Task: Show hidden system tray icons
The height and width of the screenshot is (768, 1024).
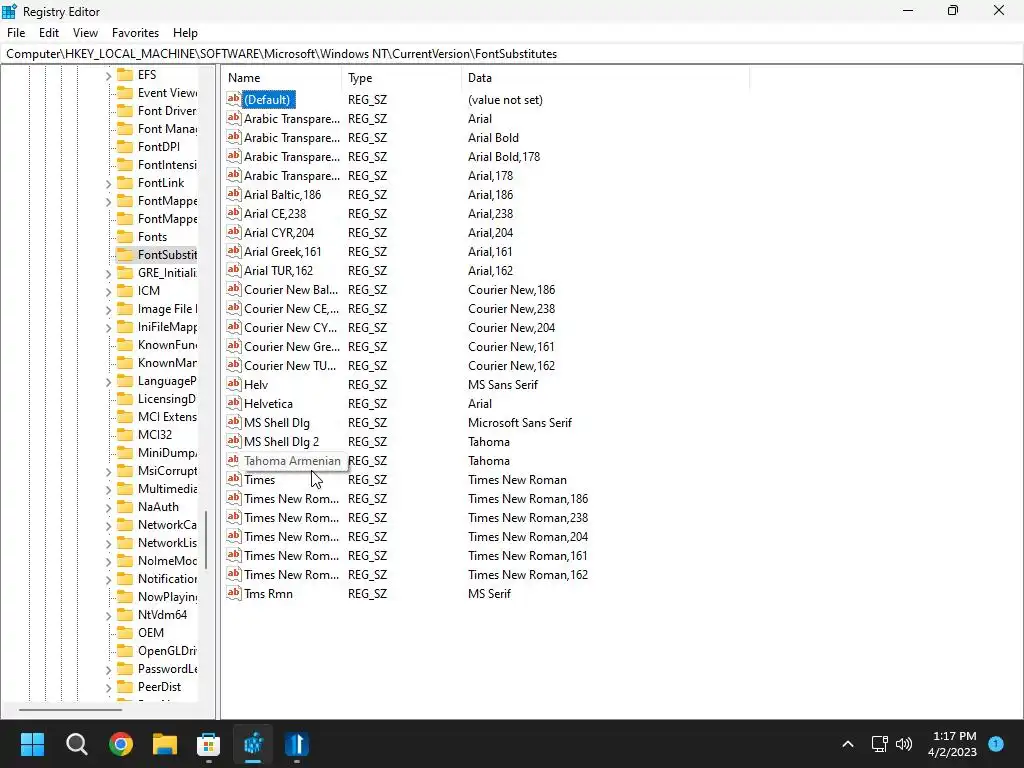Action: (x=848, y=744)
